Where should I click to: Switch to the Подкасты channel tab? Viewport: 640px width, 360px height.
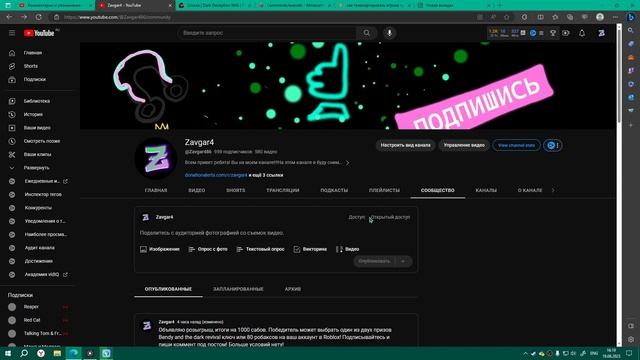[334, 191]
